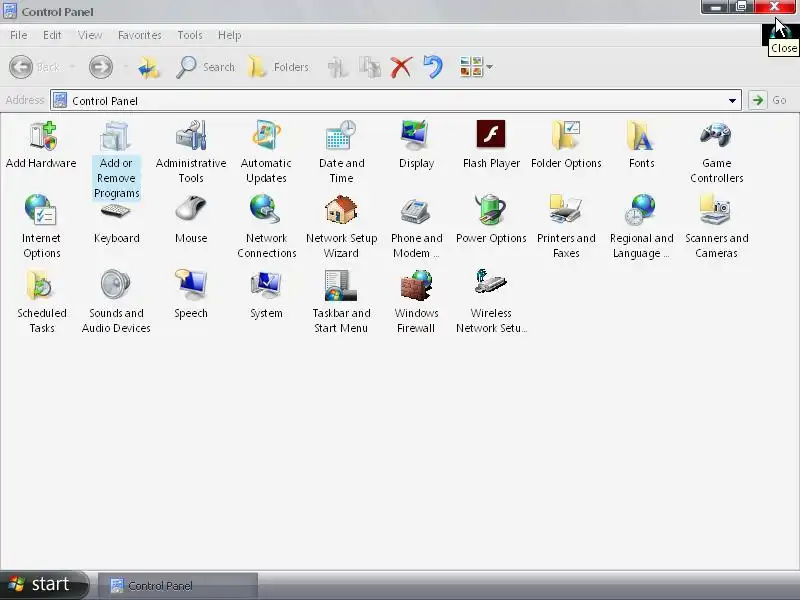Viewport: 800px width, 600px height.
Task: Open the Help menu
Action: (x=229, y=35)
